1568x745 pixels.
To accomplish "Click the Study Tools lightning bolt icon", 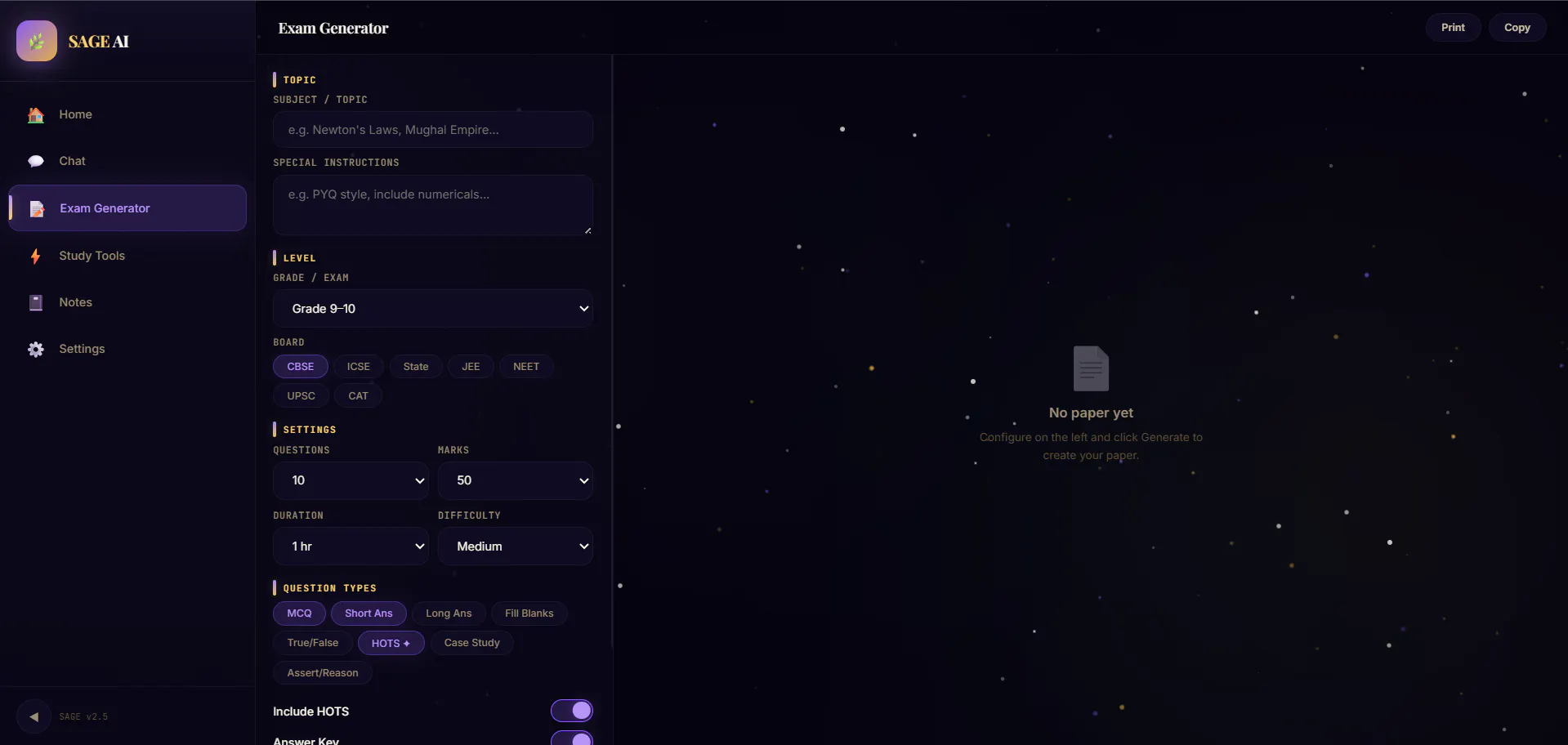I will [35, 257].
